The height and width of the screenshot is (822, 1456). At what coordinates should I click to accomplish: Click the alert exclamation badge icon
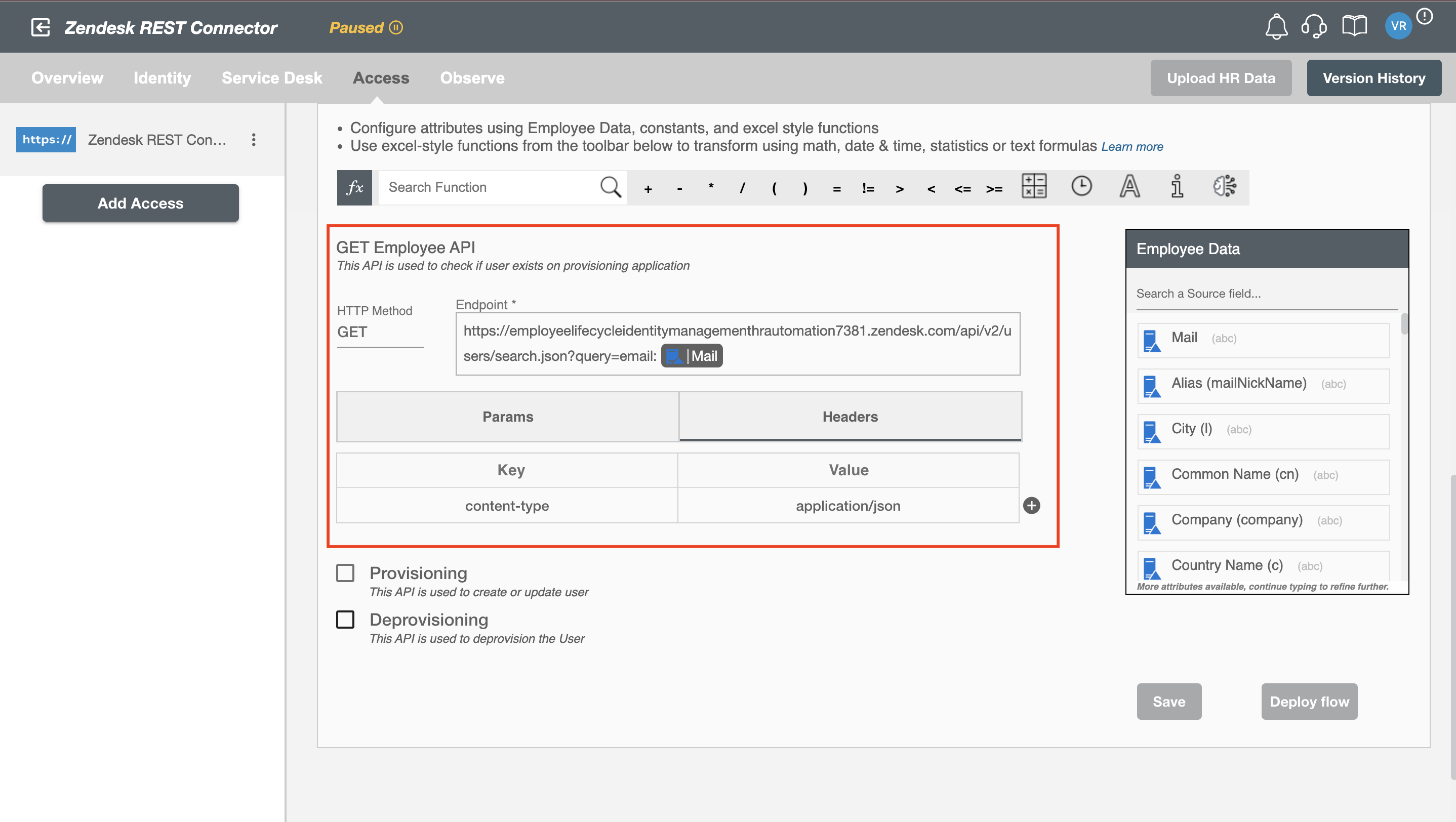coord(1424,16)
